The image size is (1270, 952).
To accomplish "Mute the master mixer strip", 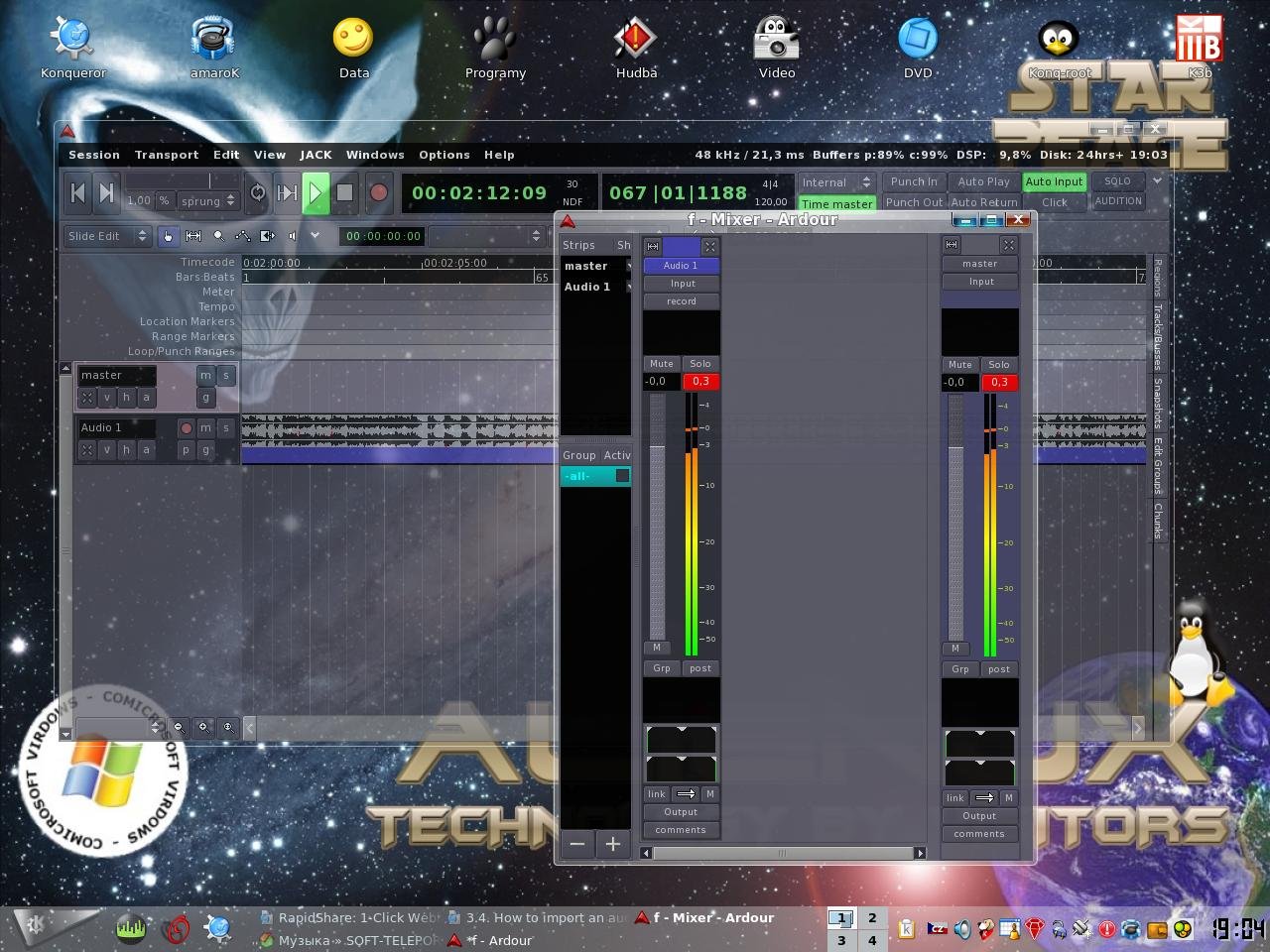I will (960, 365).
